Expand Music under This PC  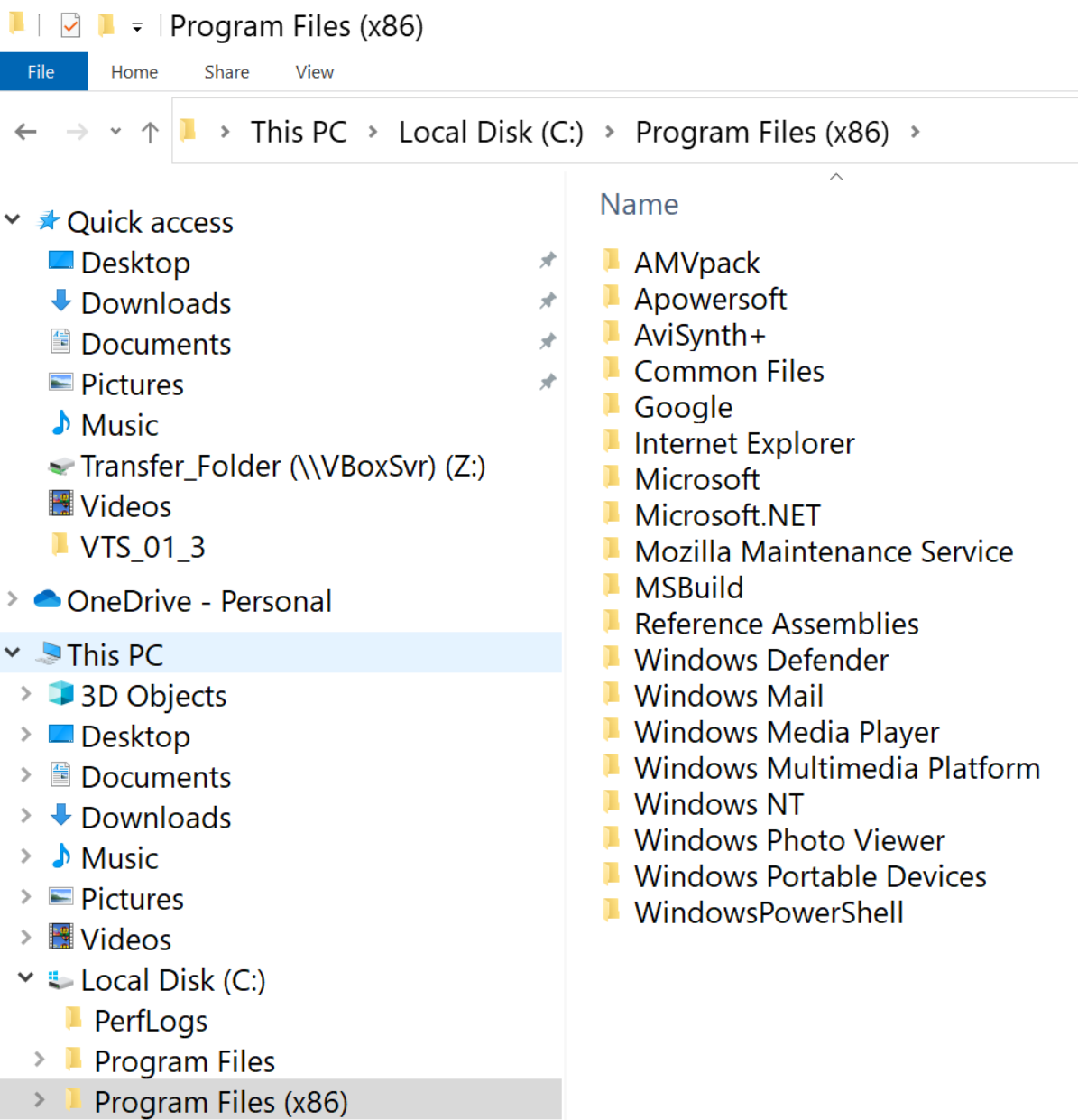[x=26, y=856]
